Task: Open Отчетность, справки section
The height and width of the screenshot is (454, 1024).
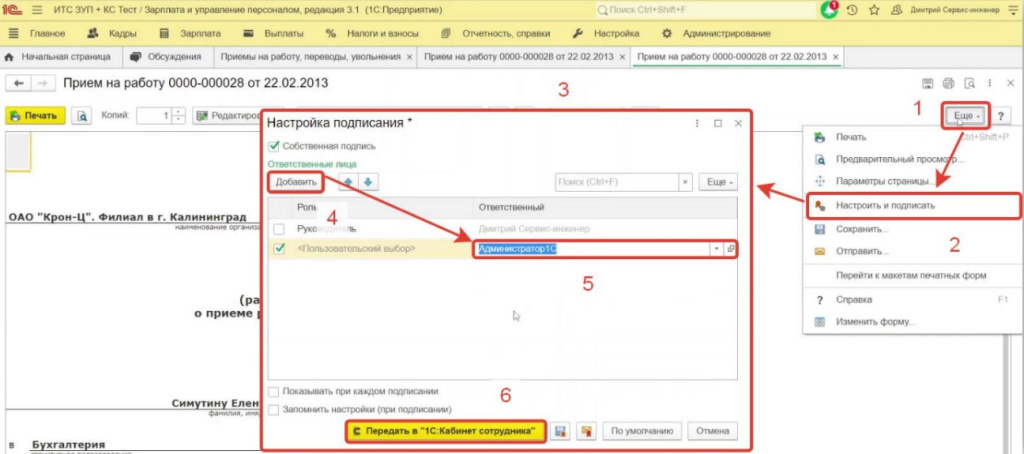Action: coord(495,33)
